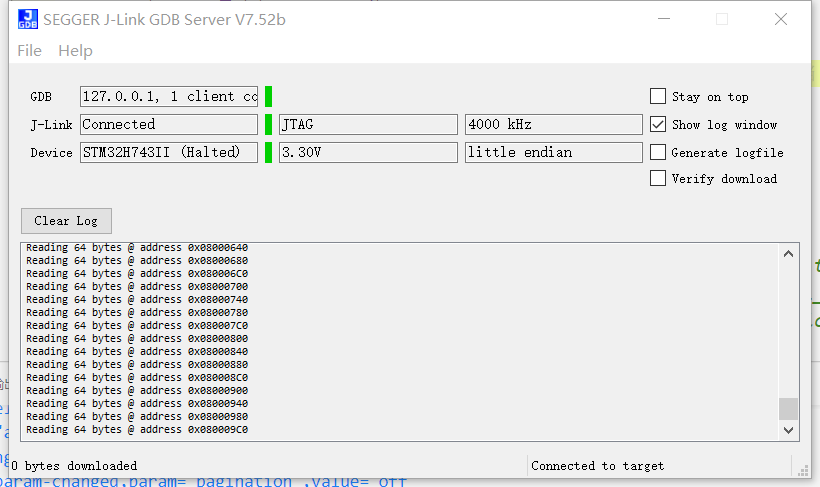Select log line with address 0x080006C0
The image size is (820, 487).
click(137, 274)
